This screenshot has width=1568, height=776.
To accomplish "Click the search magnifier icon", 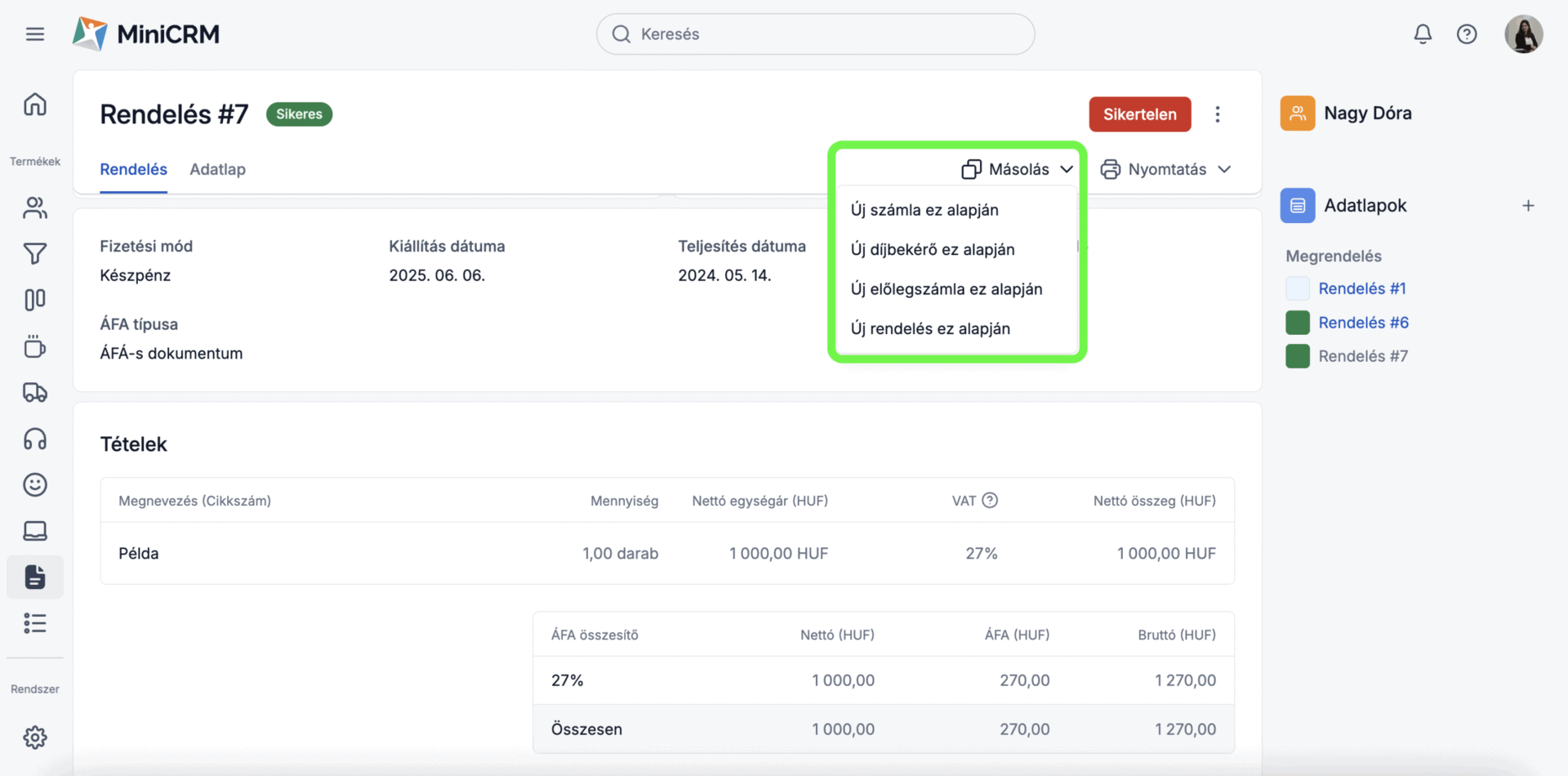I will (x=621, y=34).
